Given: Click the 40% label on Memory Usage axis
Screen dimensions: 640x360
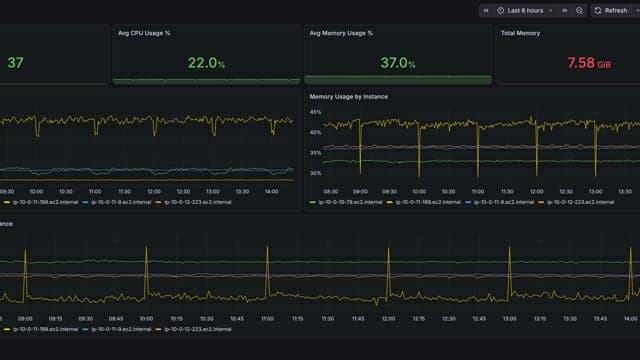Looking at the screenshot, I should (x=316, y=132).
